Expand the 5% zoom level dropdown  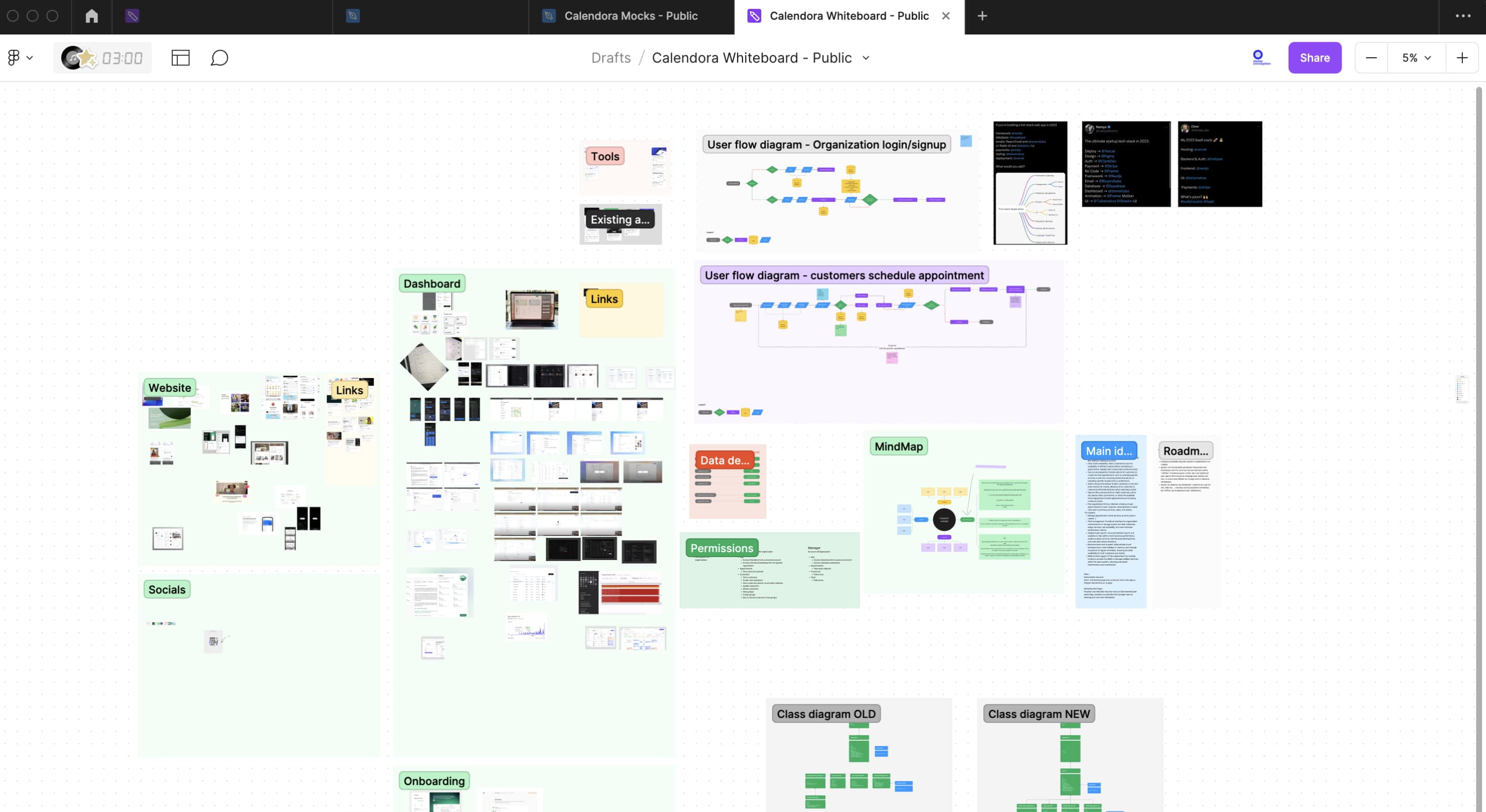click(1416, 58)
